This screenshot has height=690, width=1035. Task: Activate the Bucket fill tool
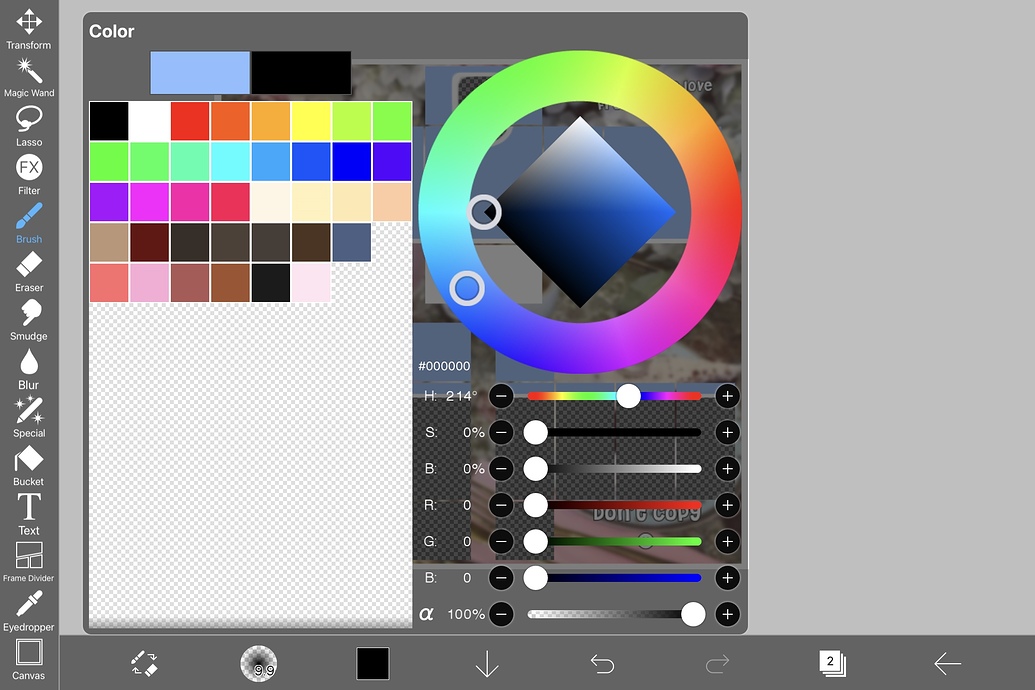(29, 461)
